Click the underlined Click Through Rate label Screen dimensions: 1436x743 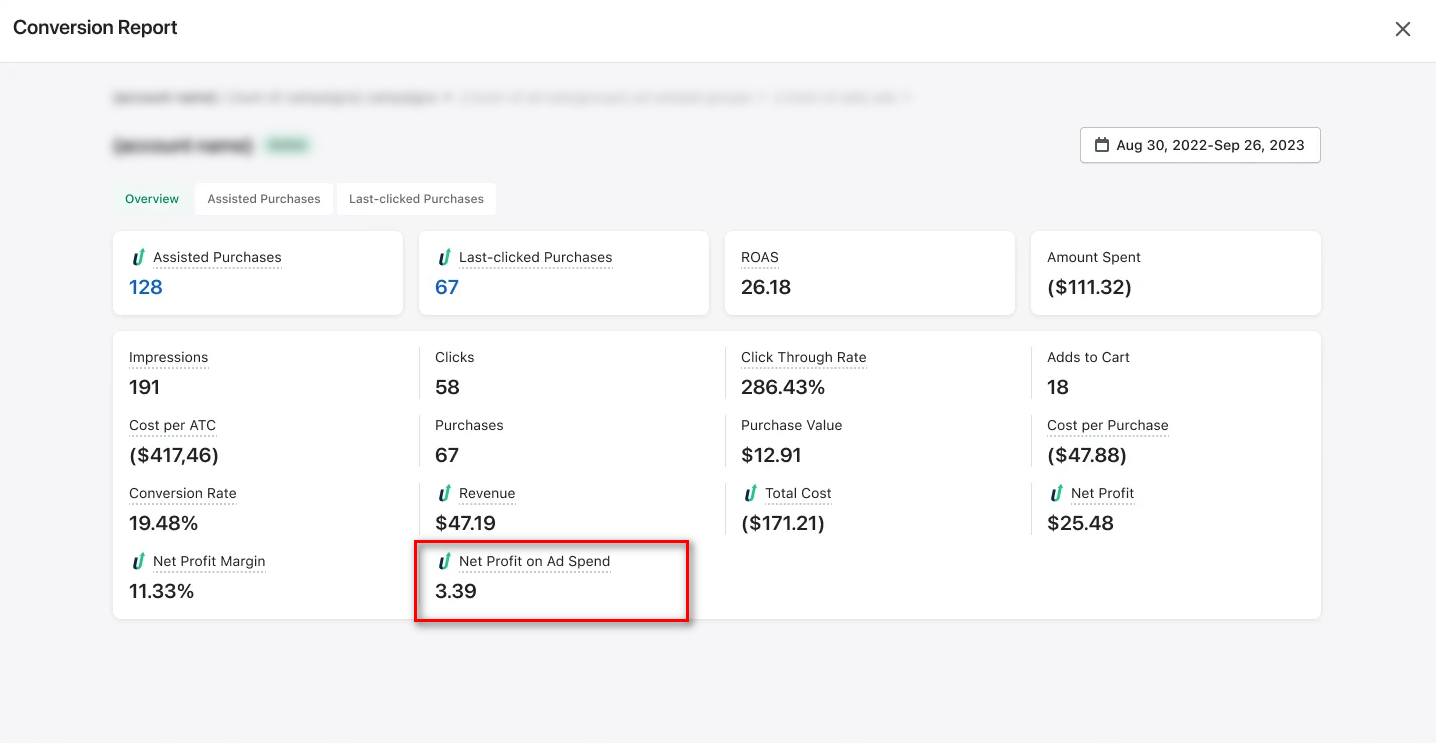coord(803,357)
